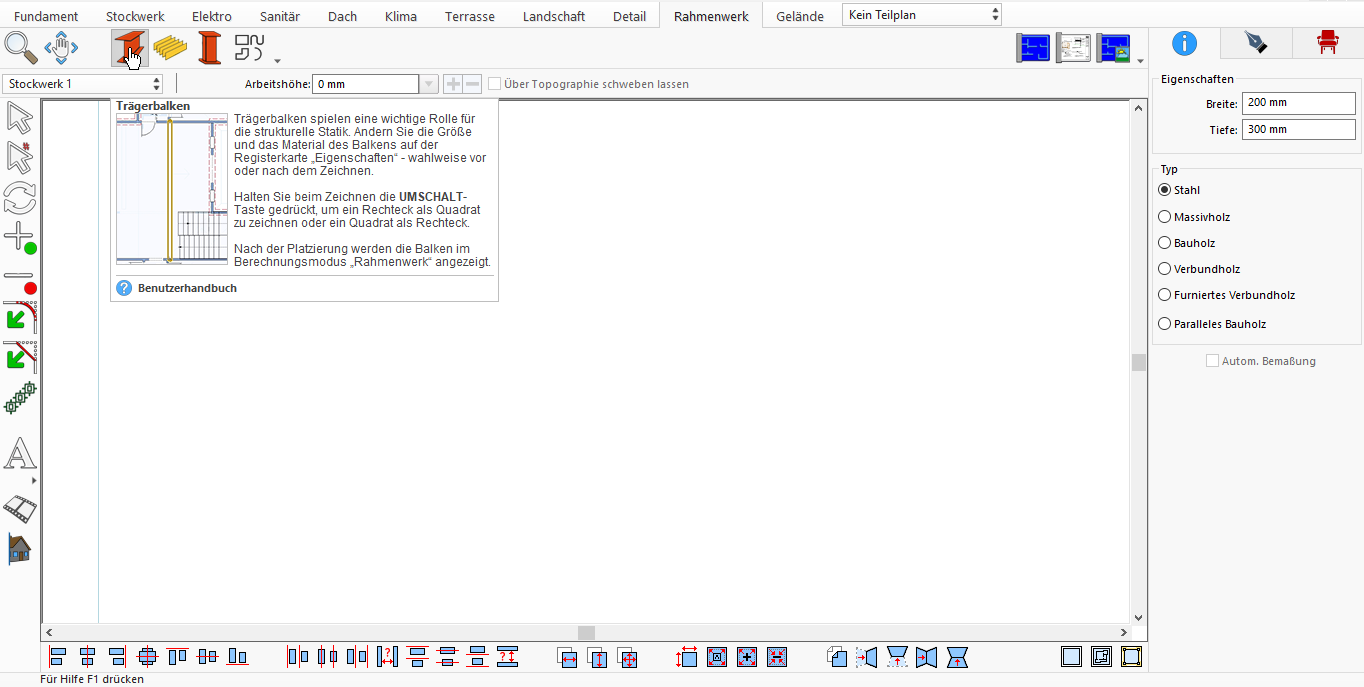Image resolution: width=1364 pixels, height=687 pixels.
Task: Open the Benutzerhandbuch link
Action: (x=187, y=288)
